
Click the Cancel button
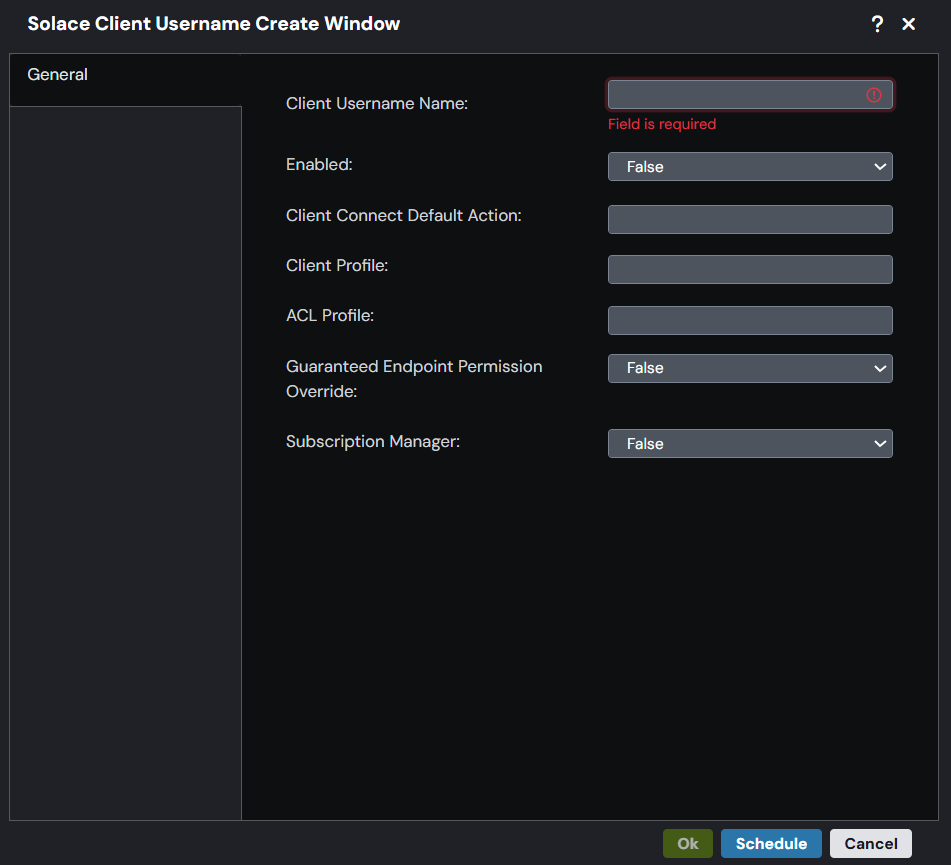tap(870, 843)
